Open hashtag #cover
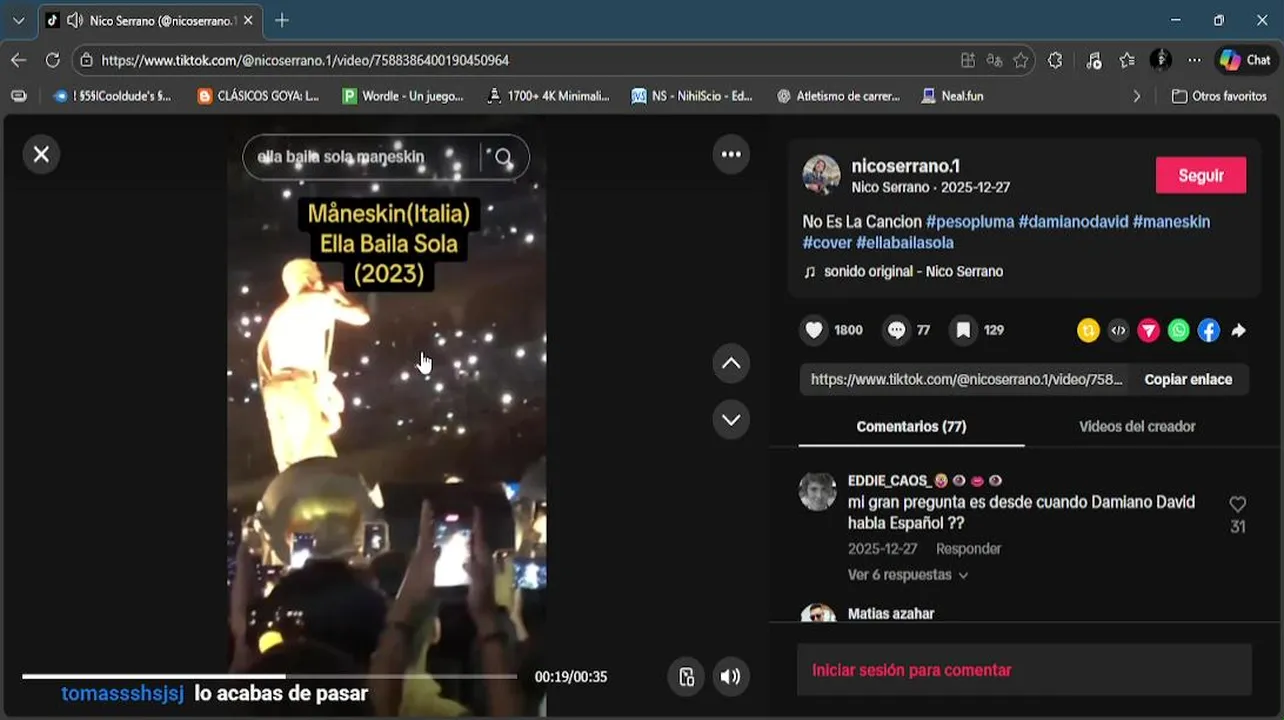This screenshot has width=1284, height=720. click(x=827, y=243)
